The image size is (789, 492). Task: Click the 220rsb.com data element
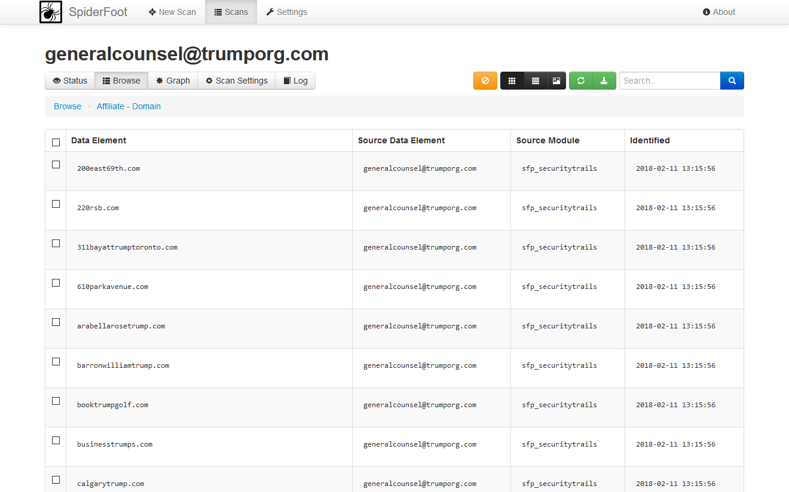click(98, 208)
